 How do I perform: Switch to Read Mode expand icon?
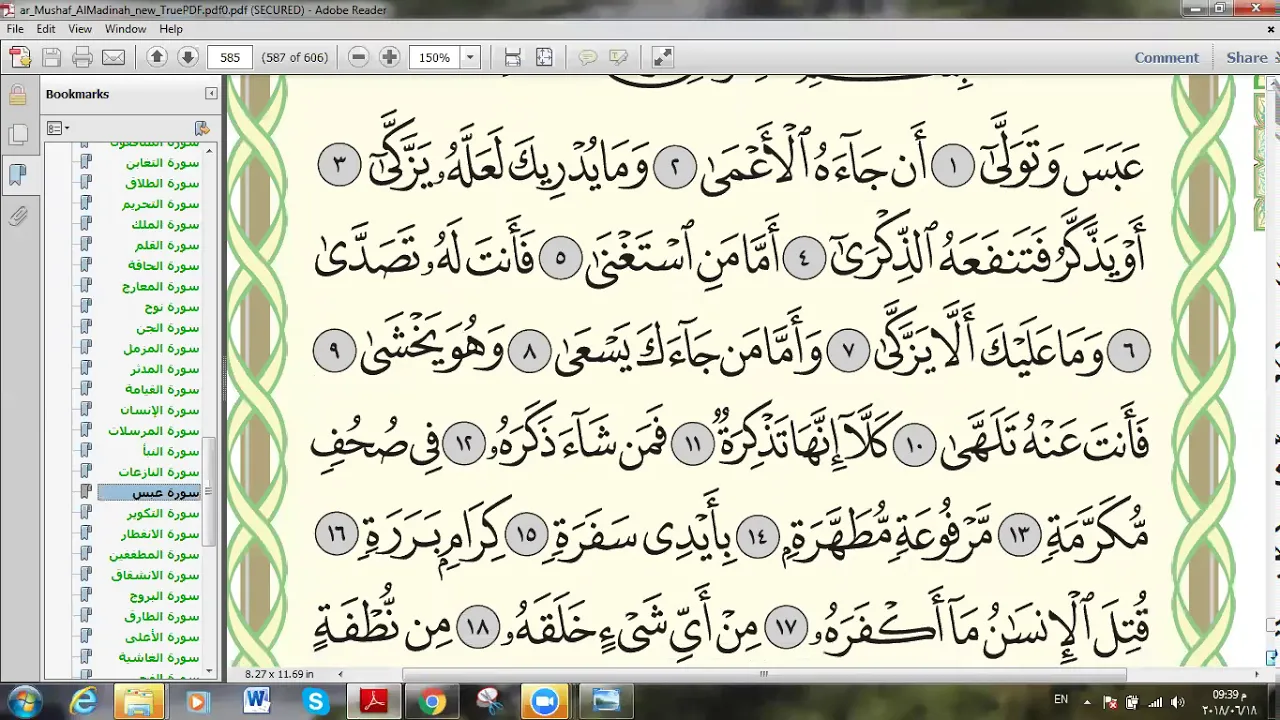point(662,57)
